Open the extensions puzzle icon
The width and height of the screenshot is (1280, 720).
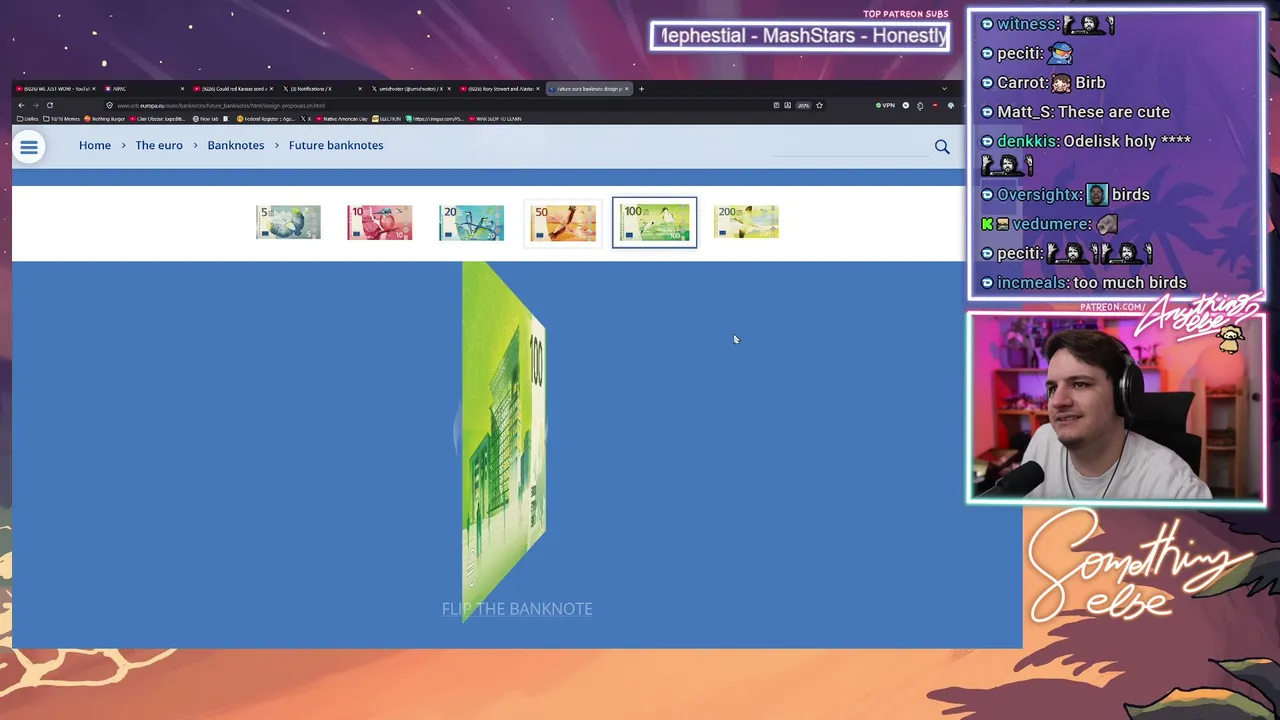[920, 105]
